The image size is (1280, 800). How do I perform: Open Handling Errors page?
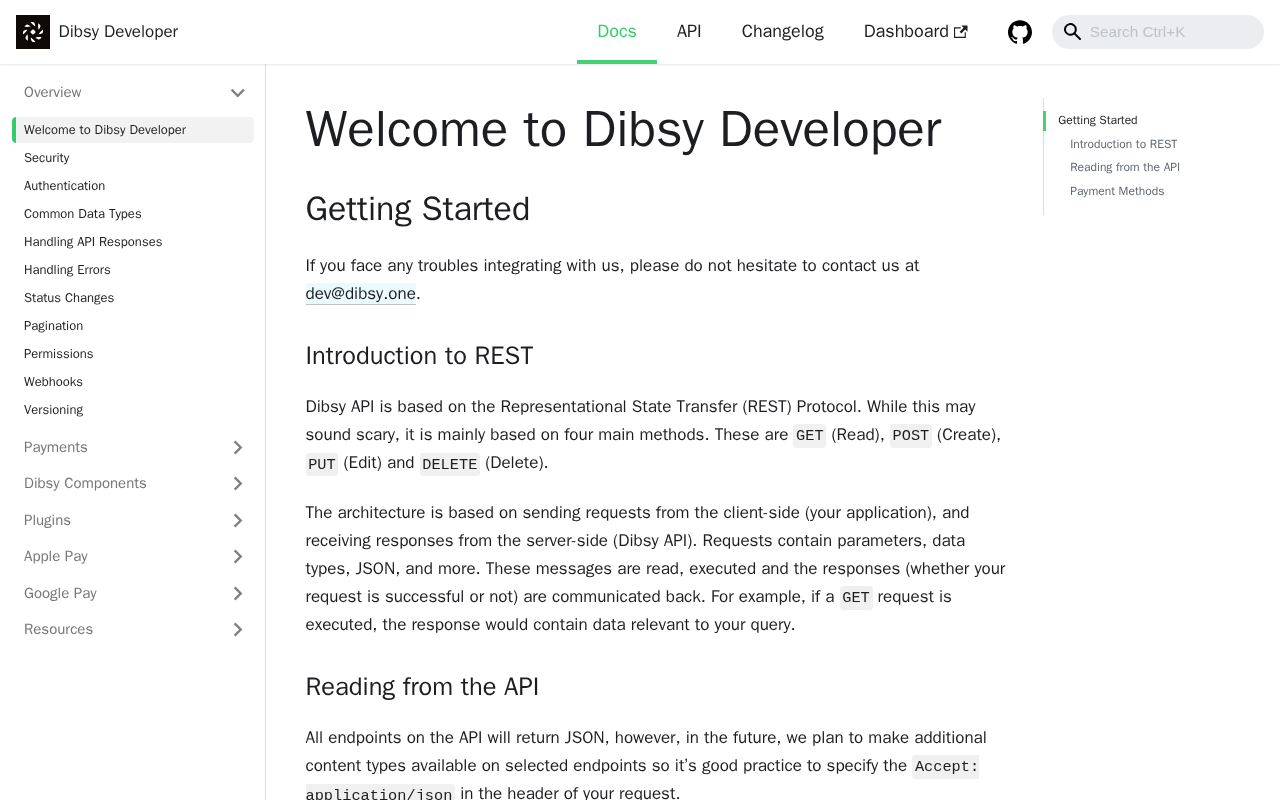coord(133,270)
